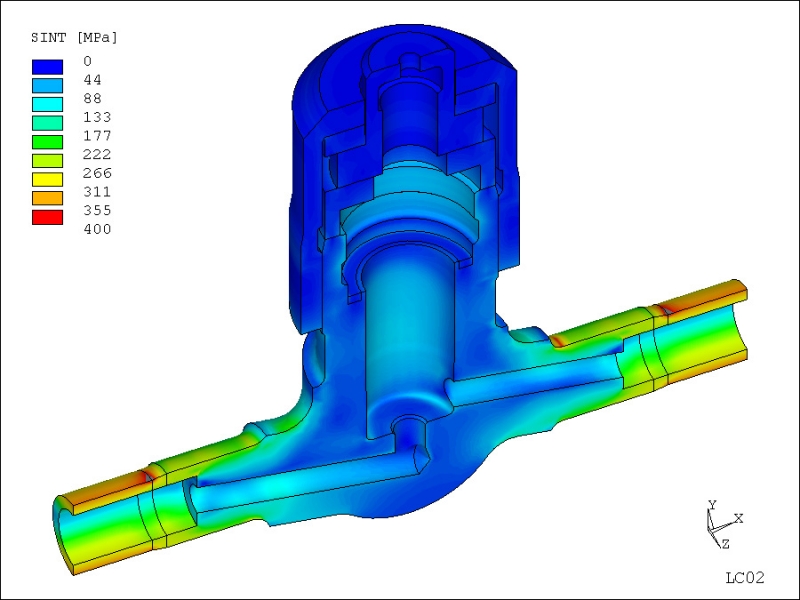Click the legend value 0
The image size is (800, 600).
pyautogui.click(x=88, y=61)
